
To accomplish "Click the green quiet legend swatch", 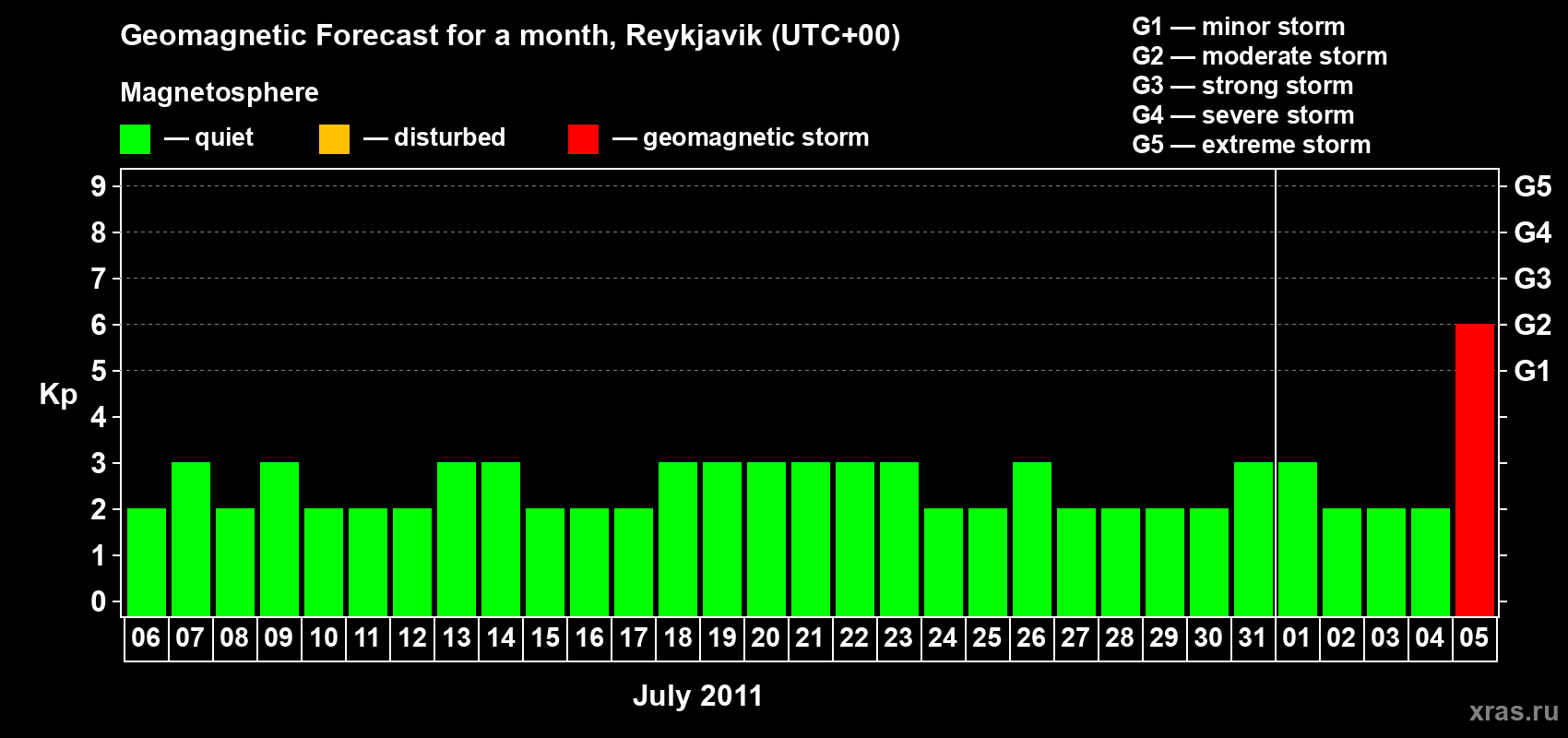I will [135, 139].
